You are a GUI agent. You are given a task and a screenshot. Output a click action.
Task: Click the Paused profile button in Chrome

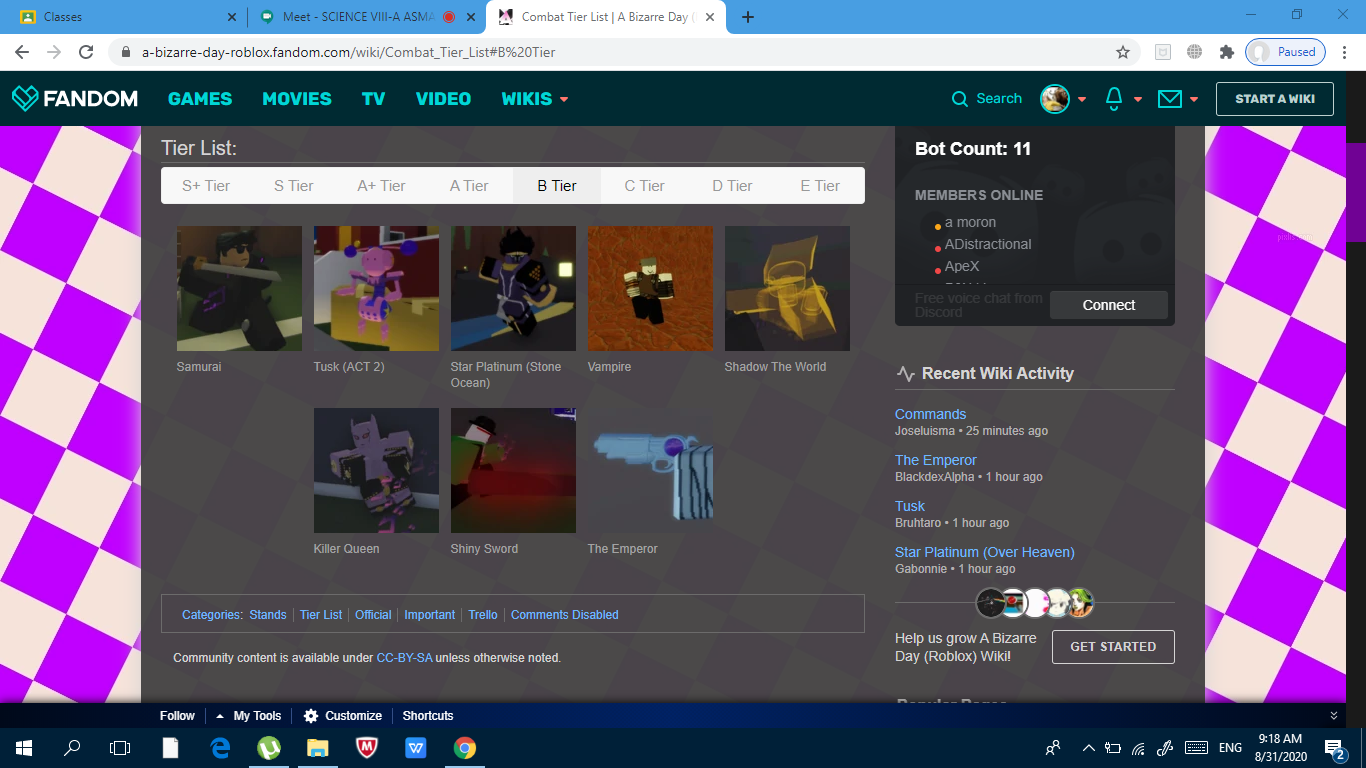(x=1285, y=52)
